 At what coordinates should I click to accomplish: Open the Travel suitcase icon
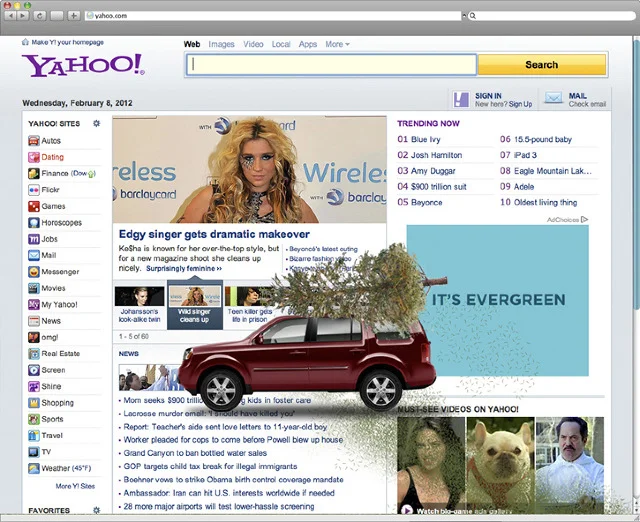(34, 435)
